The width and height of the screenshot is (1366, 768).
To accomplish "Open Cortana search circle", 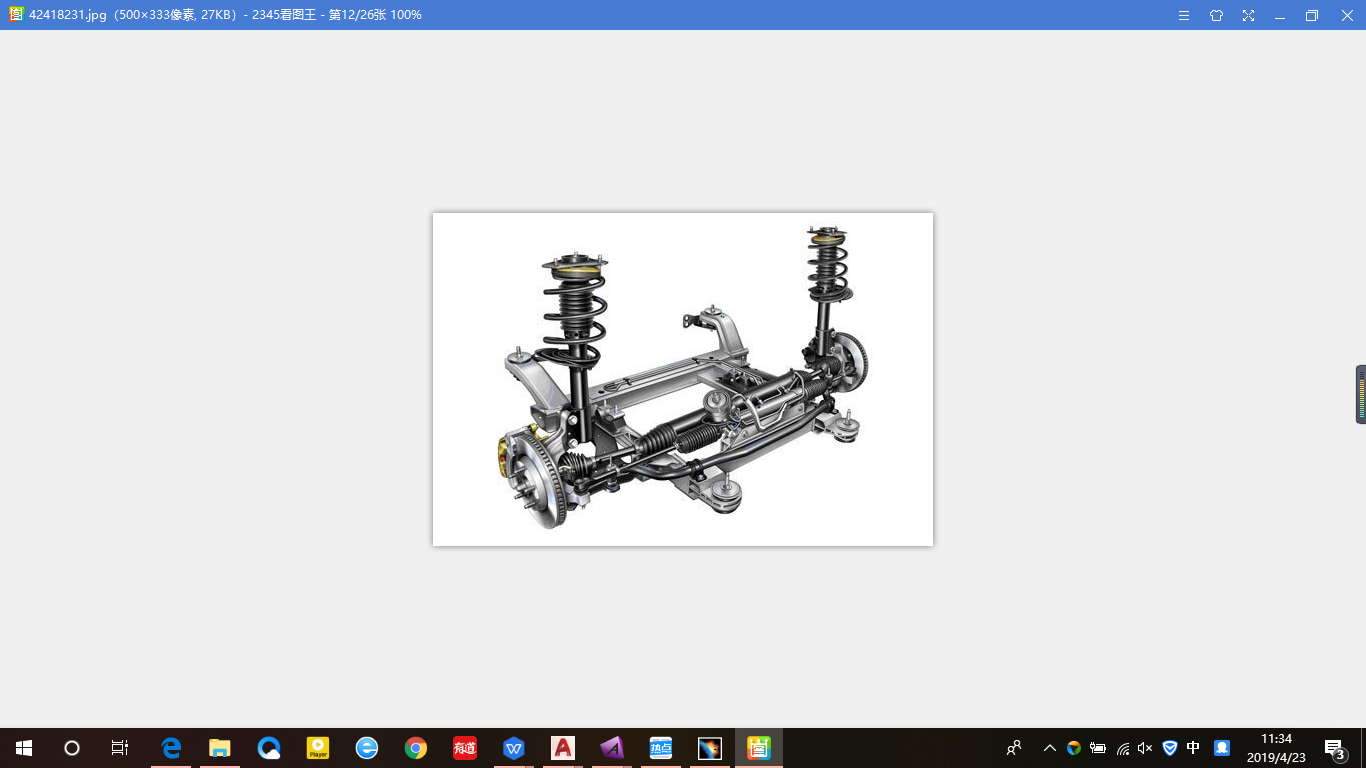I will coord(72,748).
